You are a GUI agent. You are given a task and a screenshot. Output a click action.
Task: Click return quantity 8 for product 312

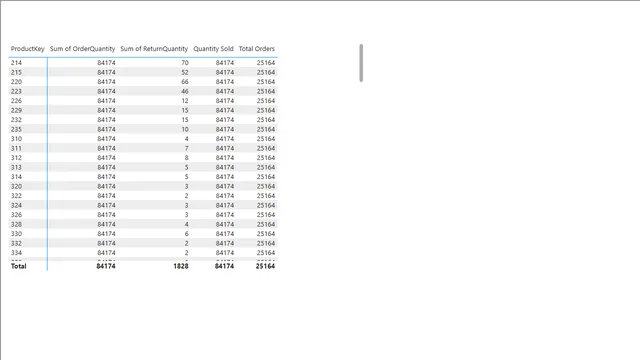pyautogui.click(x=187, y=158)
